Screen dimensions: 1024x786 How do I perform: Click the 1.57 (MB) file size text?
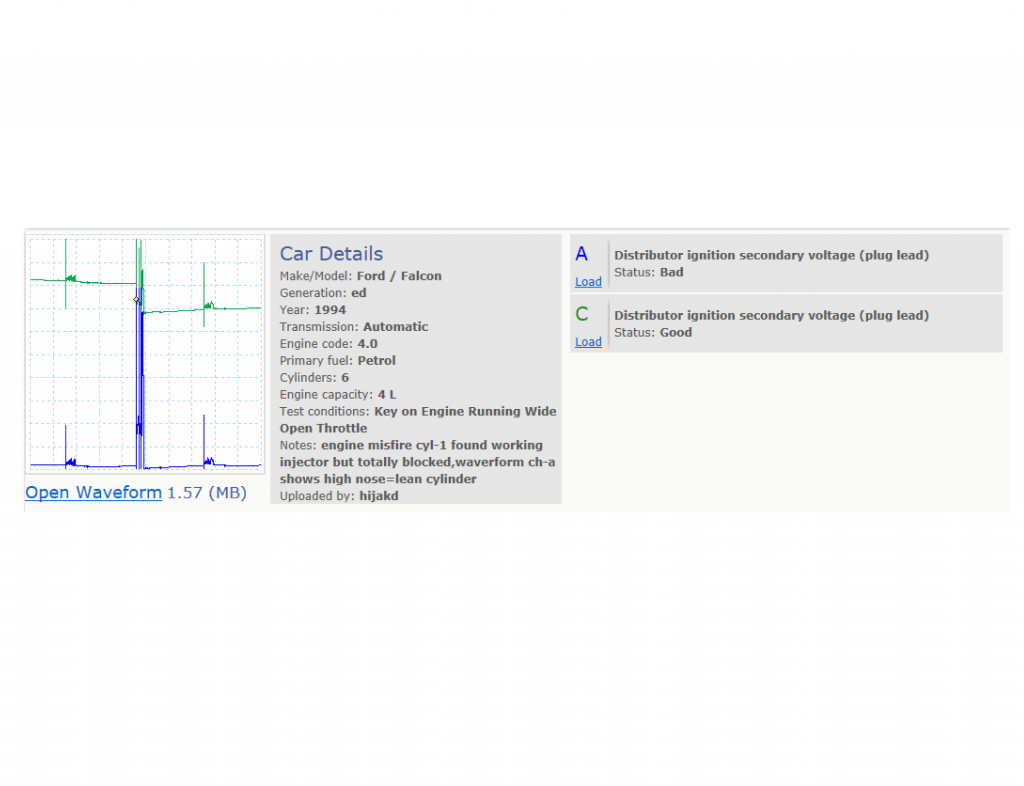coord(207,492)
